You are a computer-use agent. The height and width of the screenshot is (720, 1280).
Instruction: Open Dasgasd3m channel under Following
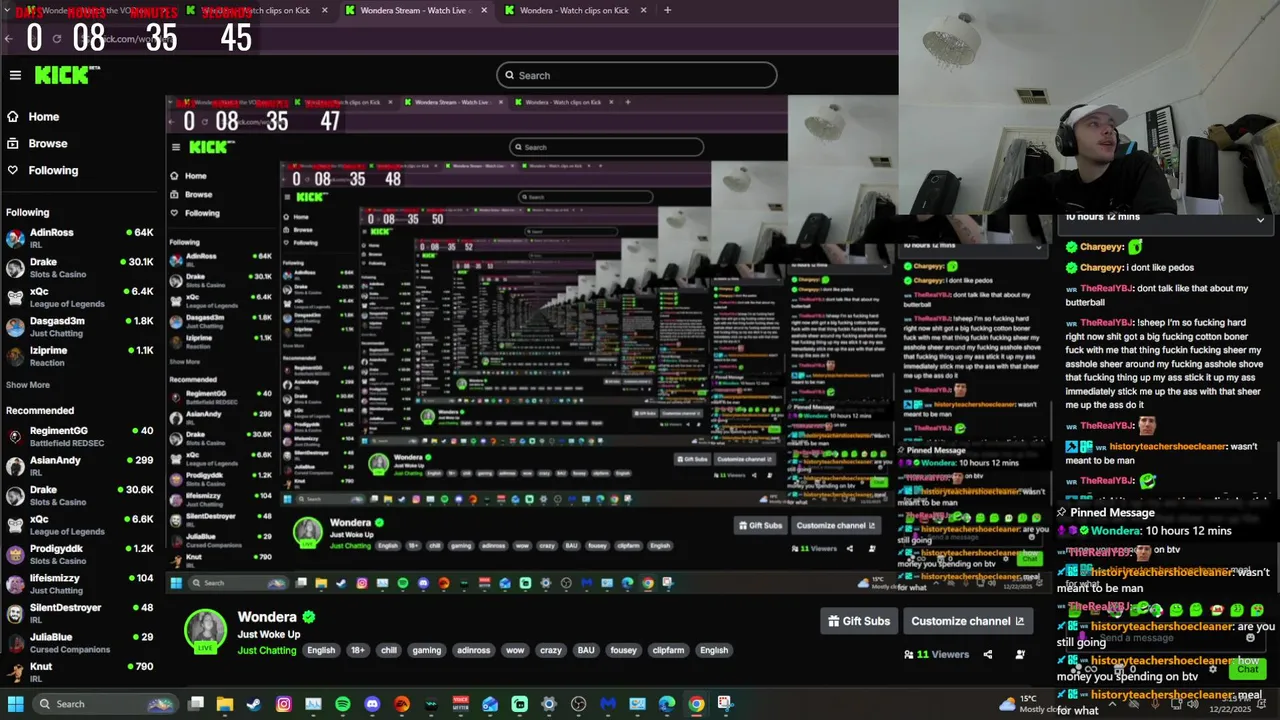point(80,326)
